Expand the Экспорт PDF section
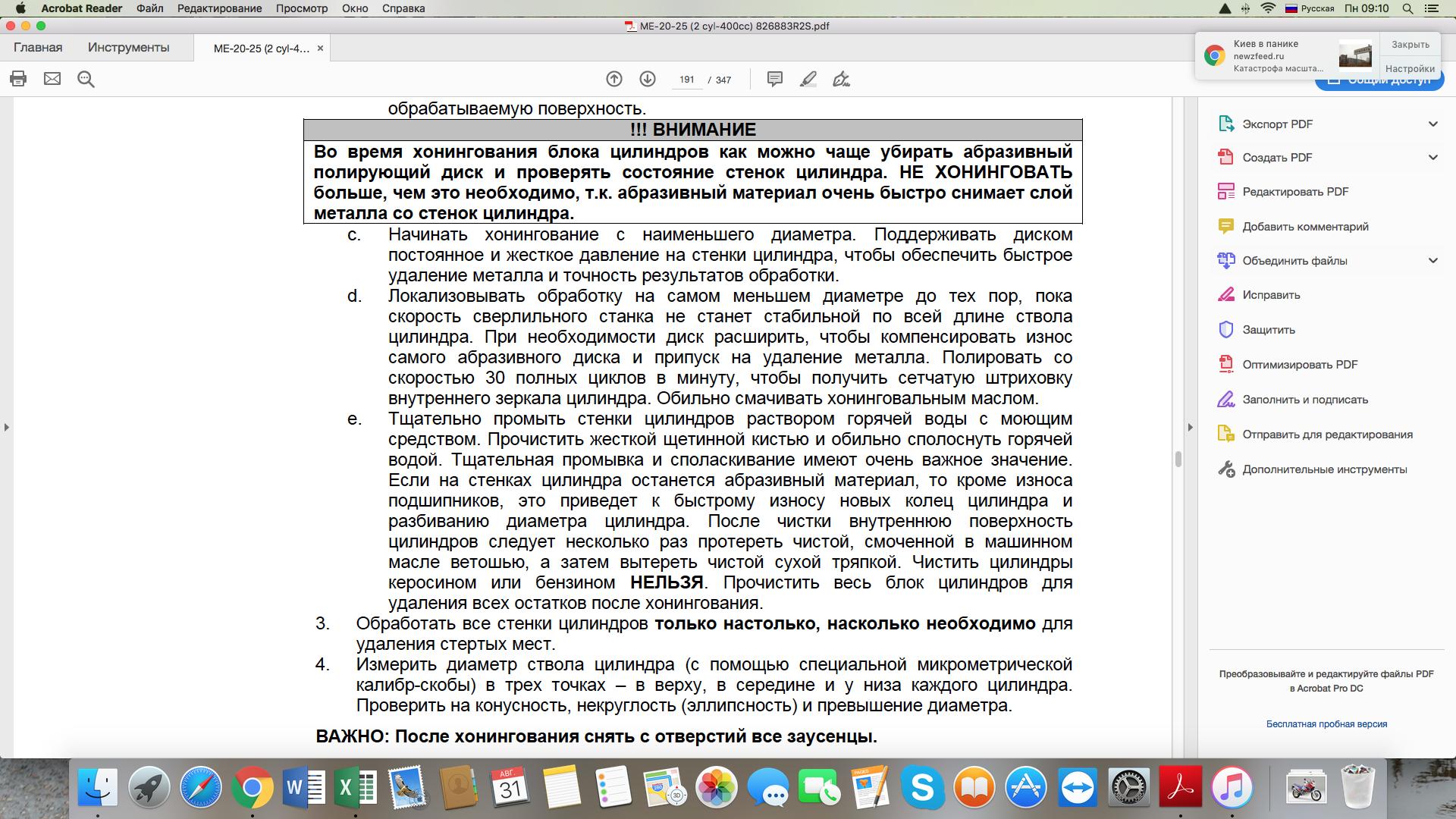Image resolution: width=1456 pixels, height=819 pixels. tap(1432, 124)
